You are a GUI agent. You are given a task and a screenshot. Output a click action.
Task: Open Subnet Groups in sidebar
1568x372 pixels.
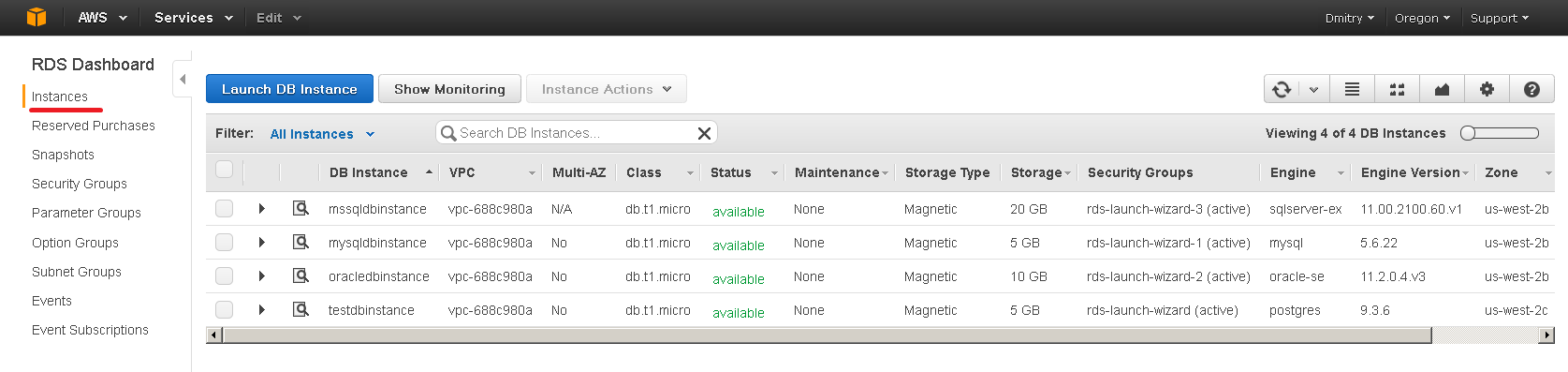click(77, 272)
